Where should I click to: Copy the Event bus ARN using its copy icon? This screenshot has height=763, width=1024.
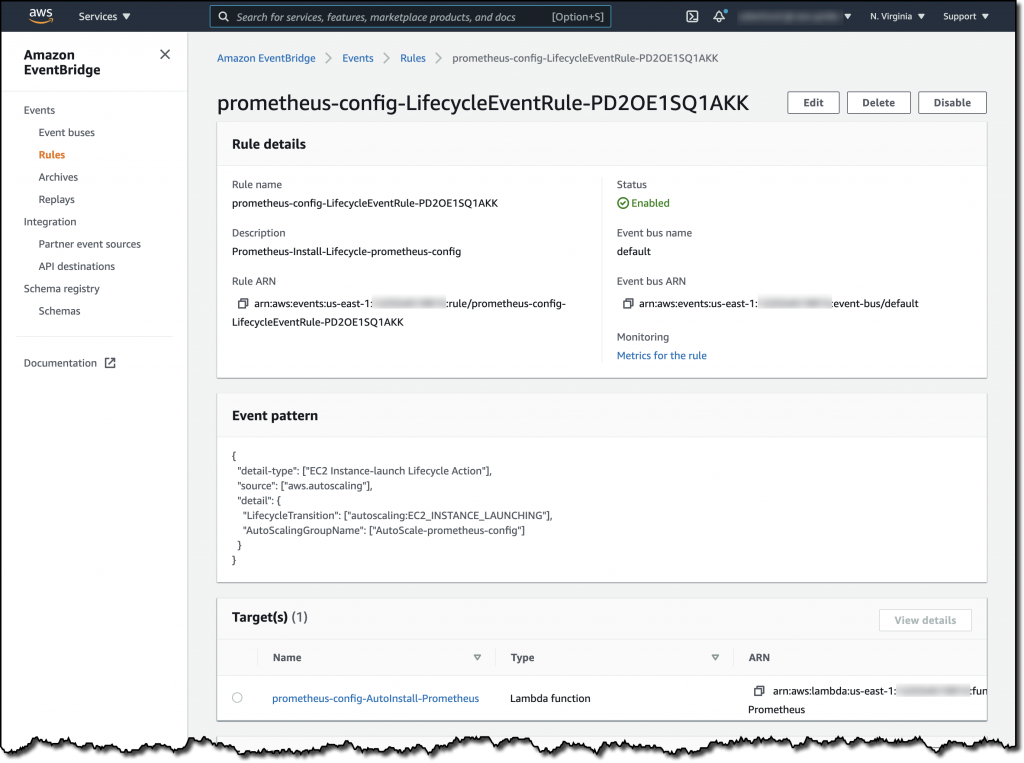(x=626, y=303)
